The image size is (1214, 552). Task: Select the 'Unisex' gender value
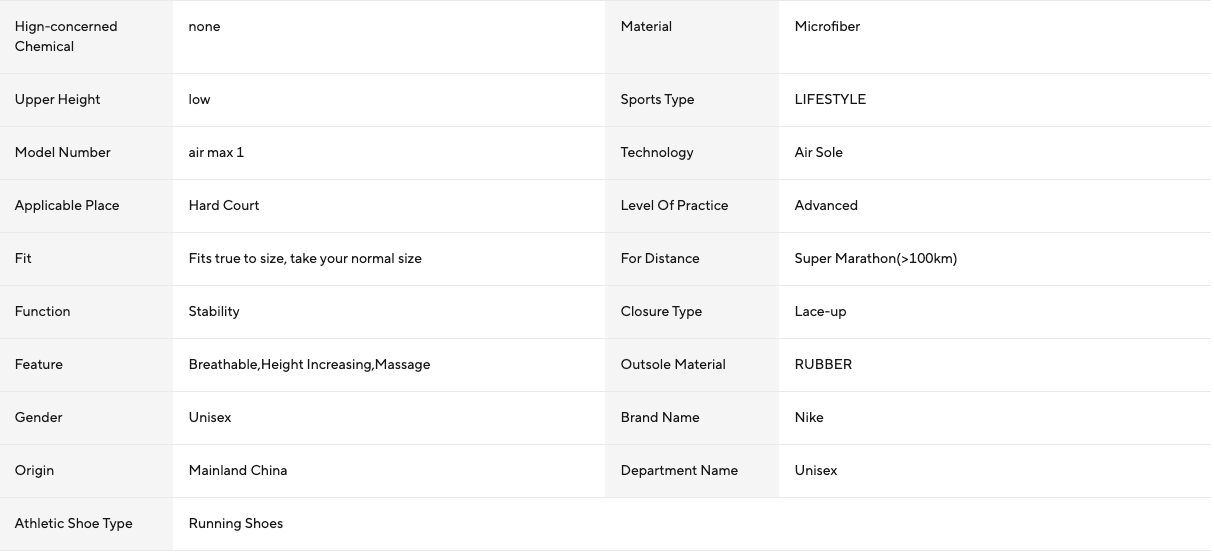pyautogui.click(x=210, y=418)
